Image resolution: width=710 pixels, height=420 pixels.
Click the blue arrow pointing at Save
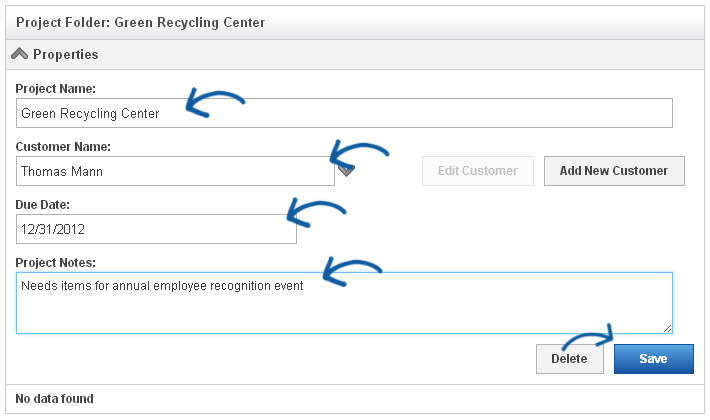pos(588,338)
